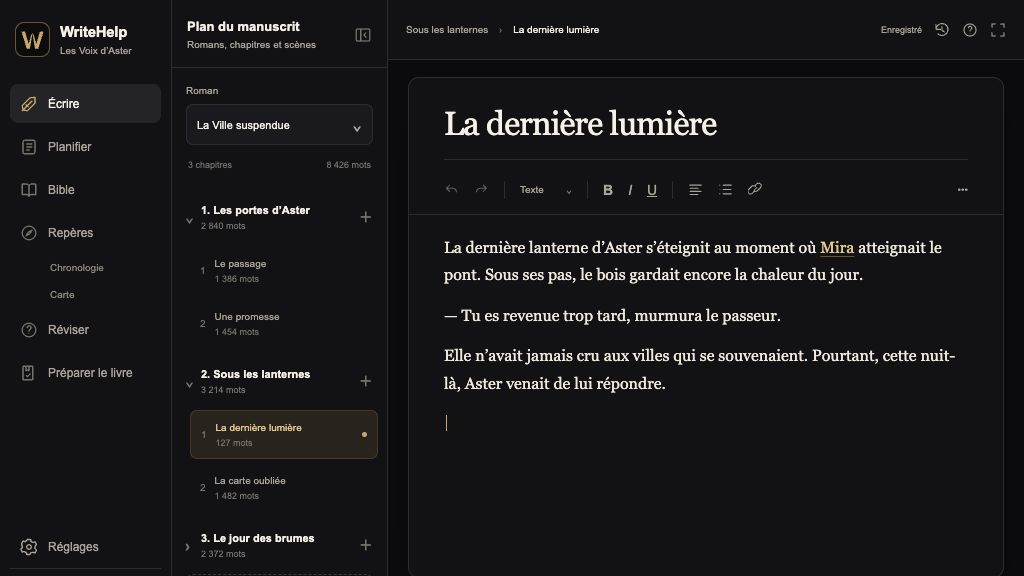Toggle bold formatting
The image size is (1024, 576).
607,189
